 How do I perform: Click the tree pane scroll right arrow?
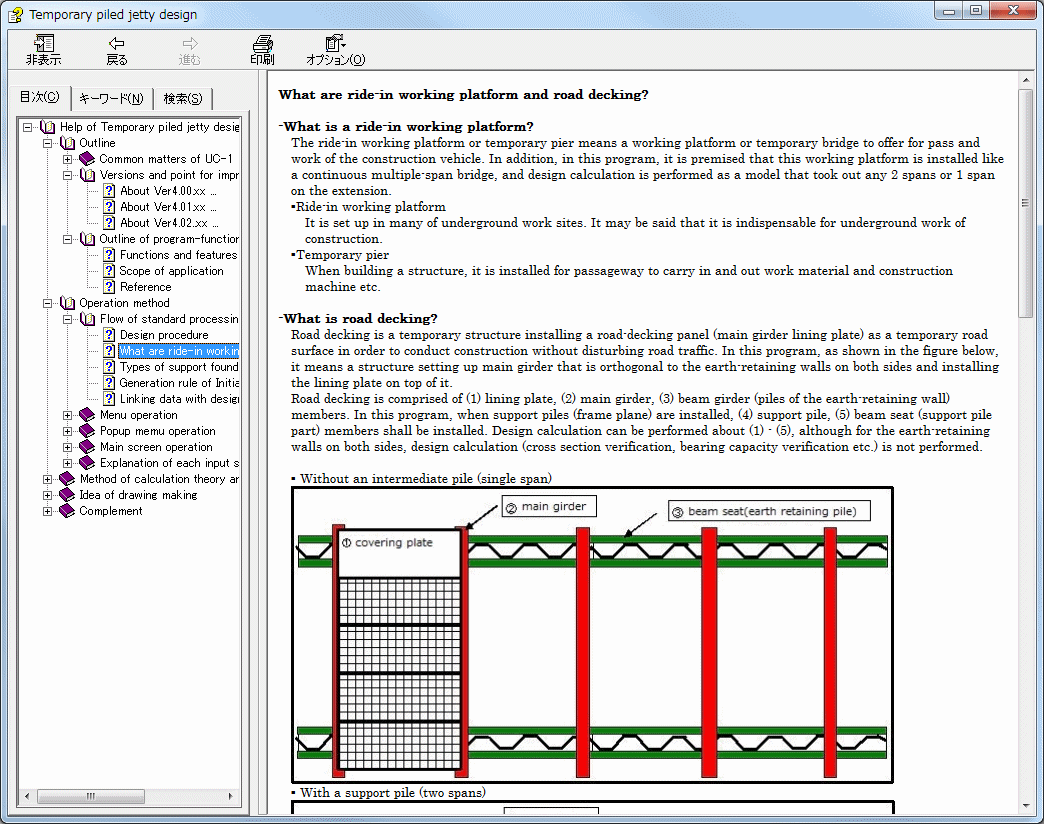230,796
